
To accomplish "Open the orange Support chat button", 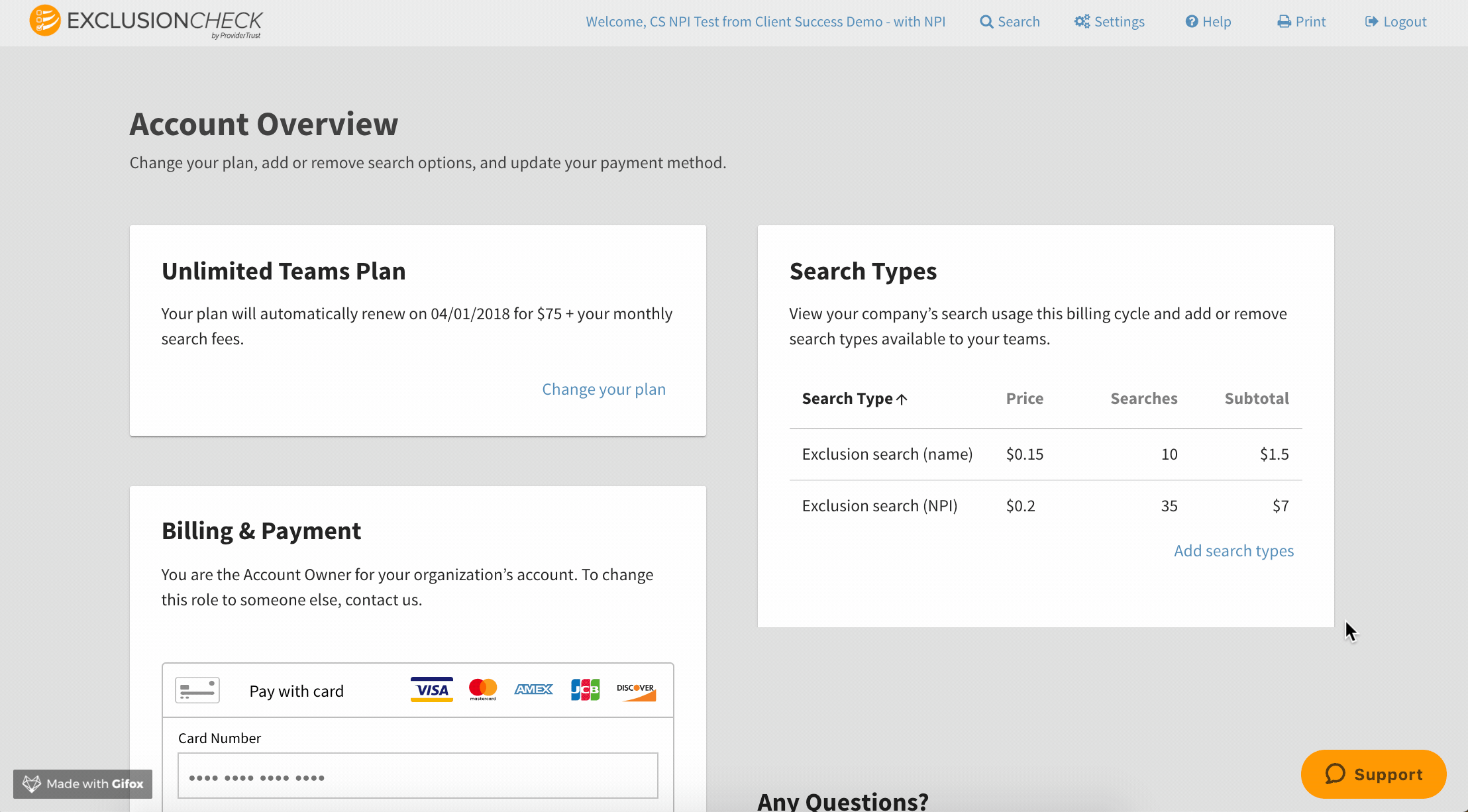I will point(1373,774).
